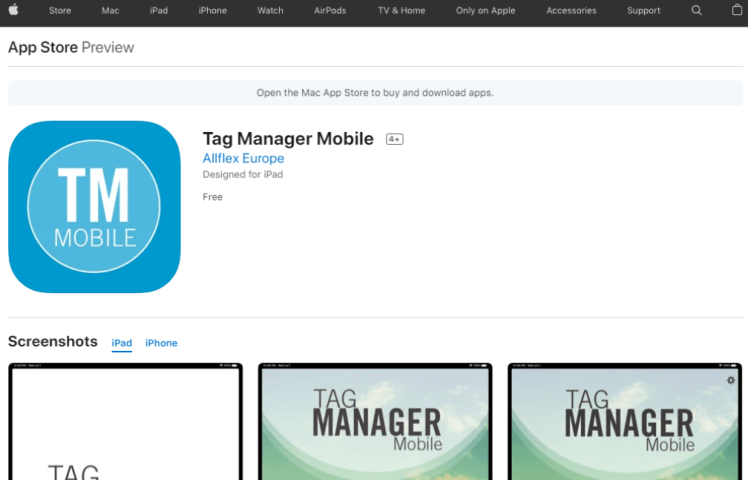Image resolution: width=748 pixels, height=480 pixels.
Task: Click the Apple logo icon
Action: [13, 10]
